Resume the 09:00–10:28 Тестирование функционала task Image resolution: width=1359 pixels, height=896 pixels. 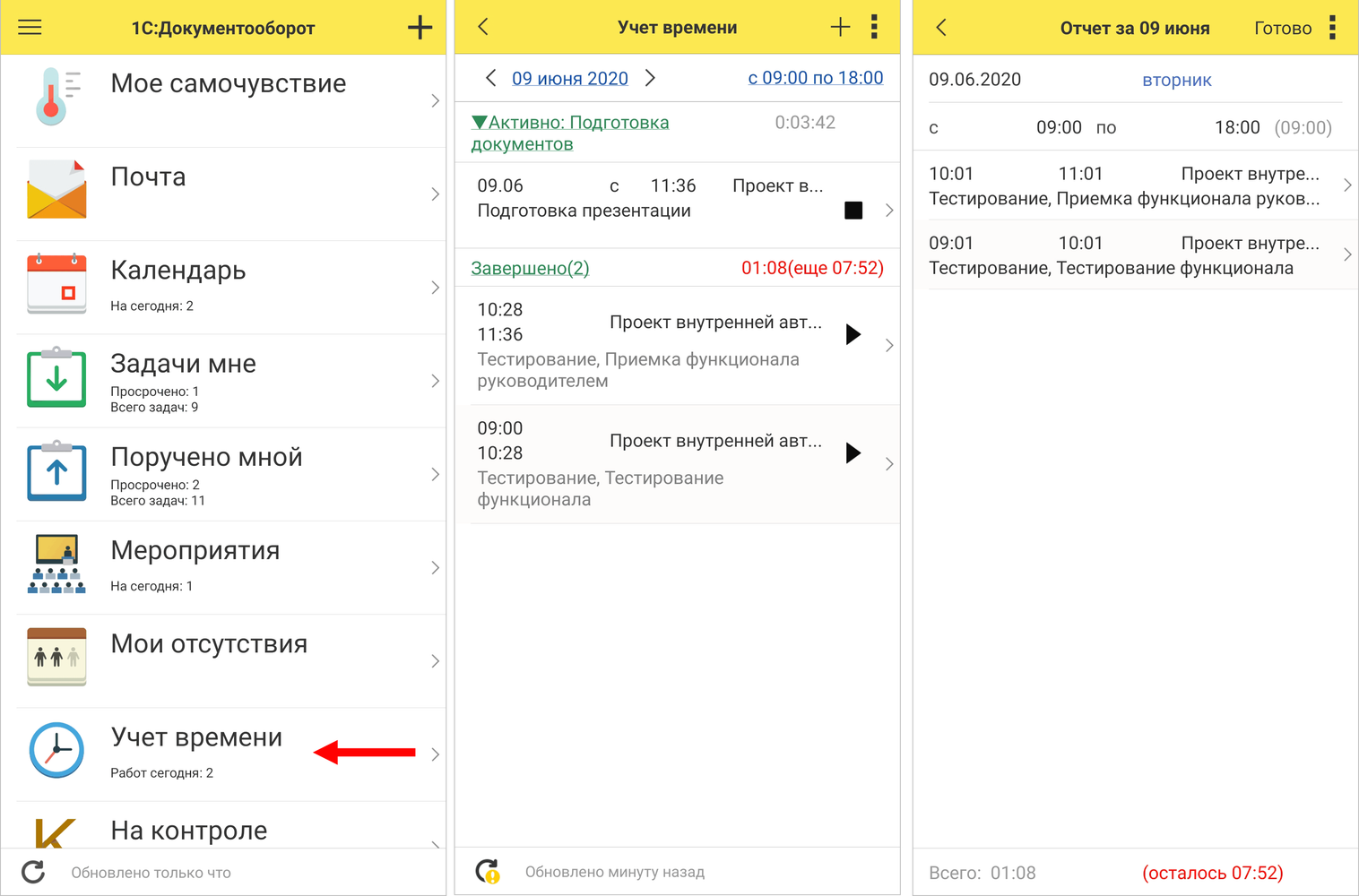pyautogui.click(x=853, y=452)
